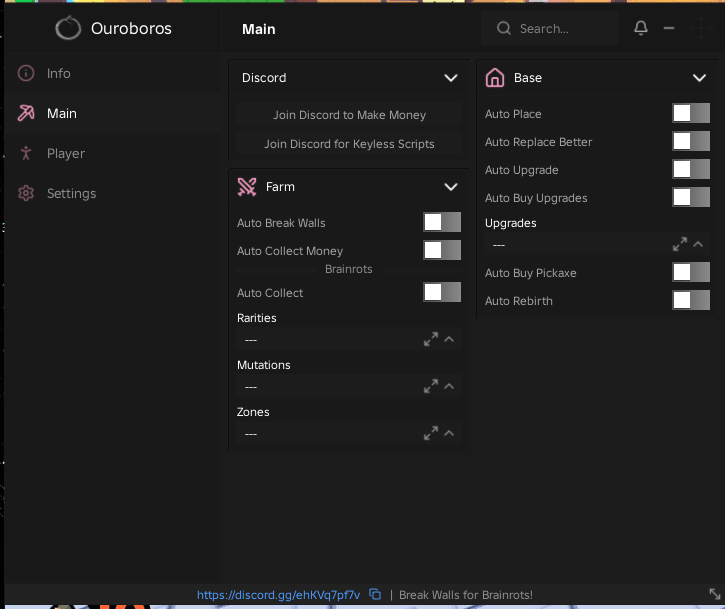The width and height of the screenshot is (725, 609).
Task: Copy the Discord link with copy icon
Action: (375, 594)
